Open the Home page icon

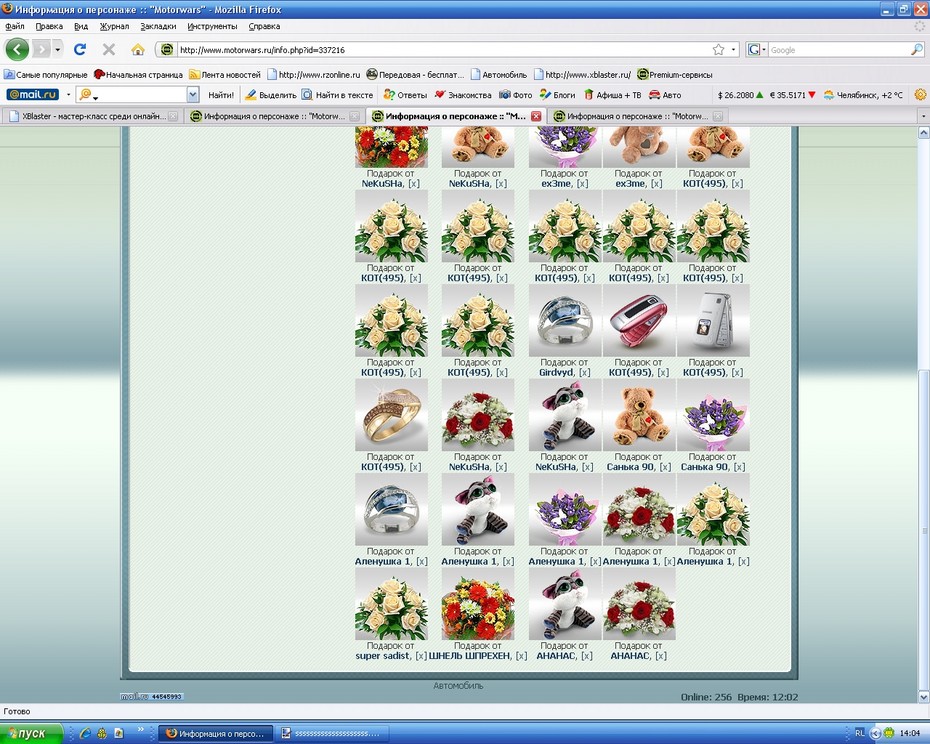tap(138, 49)
